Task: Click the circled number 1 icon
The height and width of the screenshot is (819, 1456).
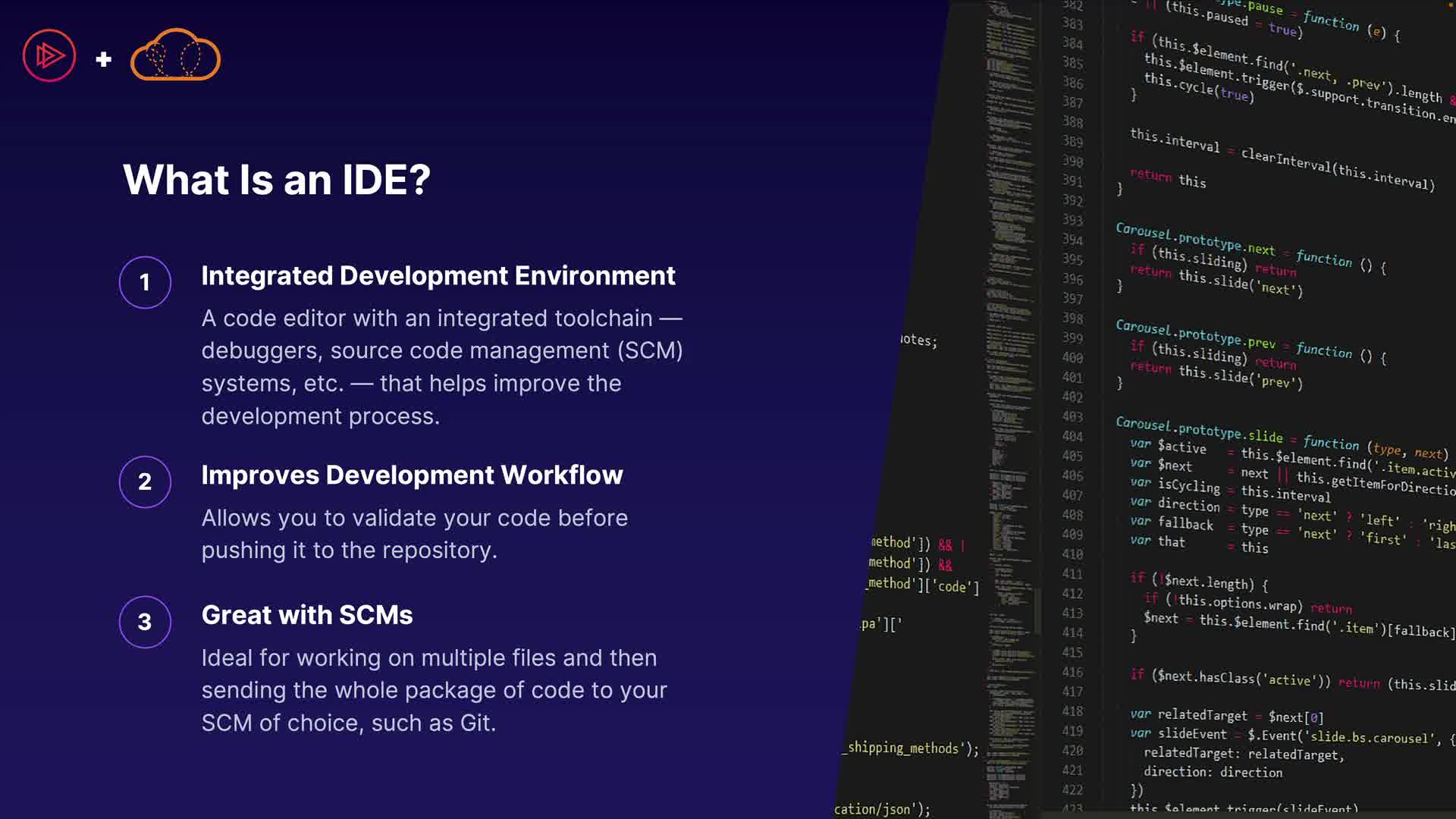Action: coord(145,283)
